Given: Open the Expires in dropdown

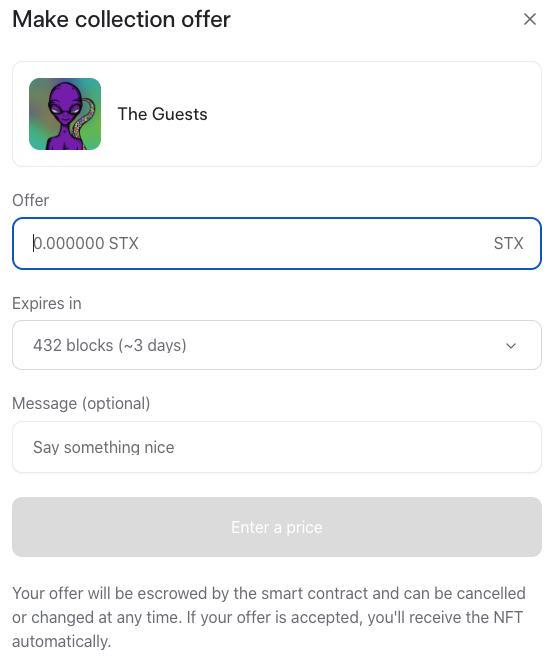Looking at the screenshot, I should (277, 345).
